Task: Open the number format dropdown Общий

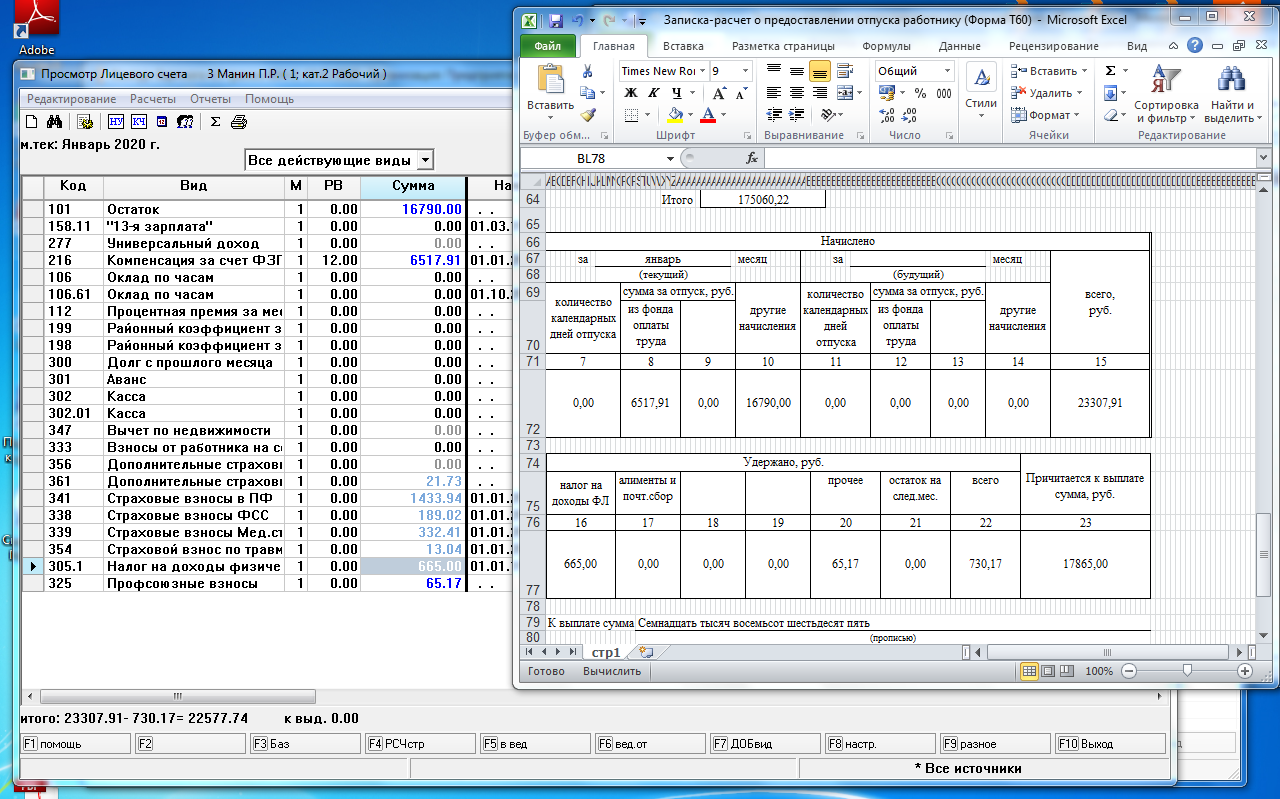Action: tap(947, 71)
